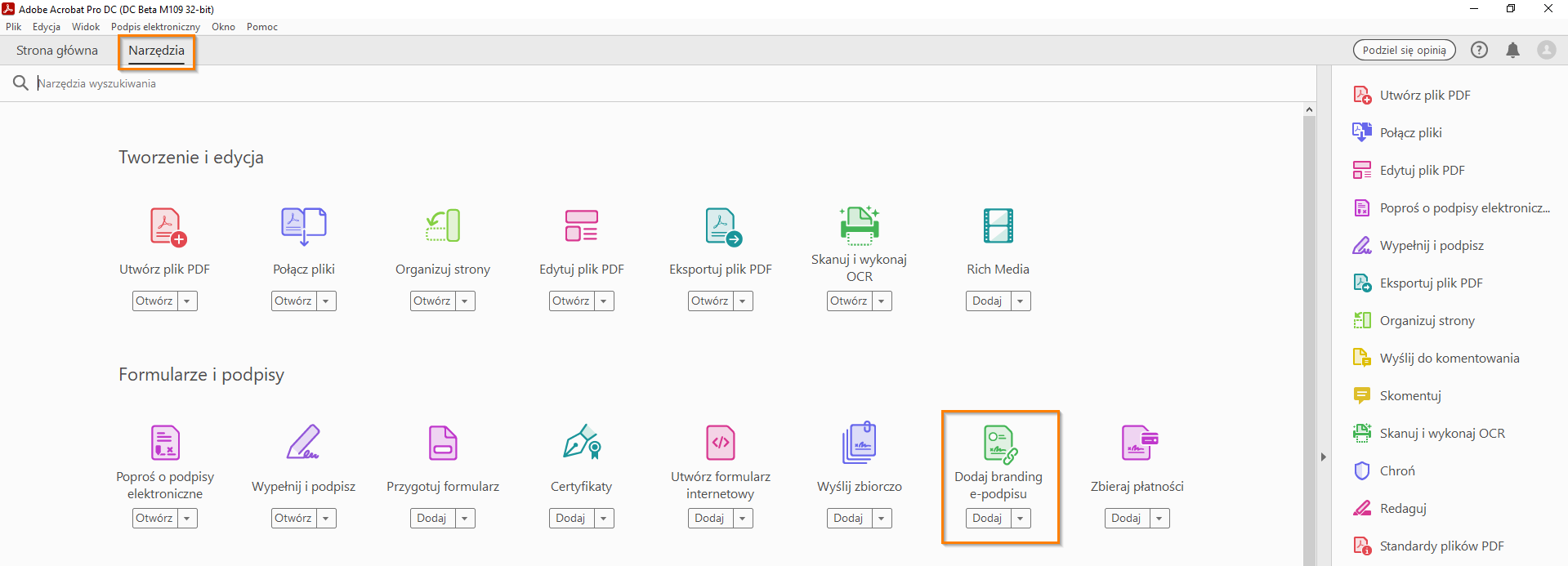This screenshot has width=1568, height=566.
Task: Click Dodaj under Przygotuj formularz
Action: tap(432, 519)
